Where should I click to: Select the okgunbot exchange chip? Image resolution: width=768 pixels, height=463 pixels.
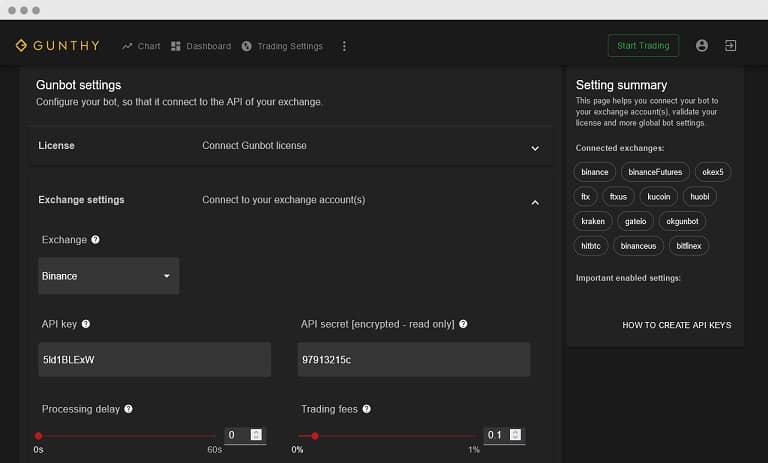point(682,221)
